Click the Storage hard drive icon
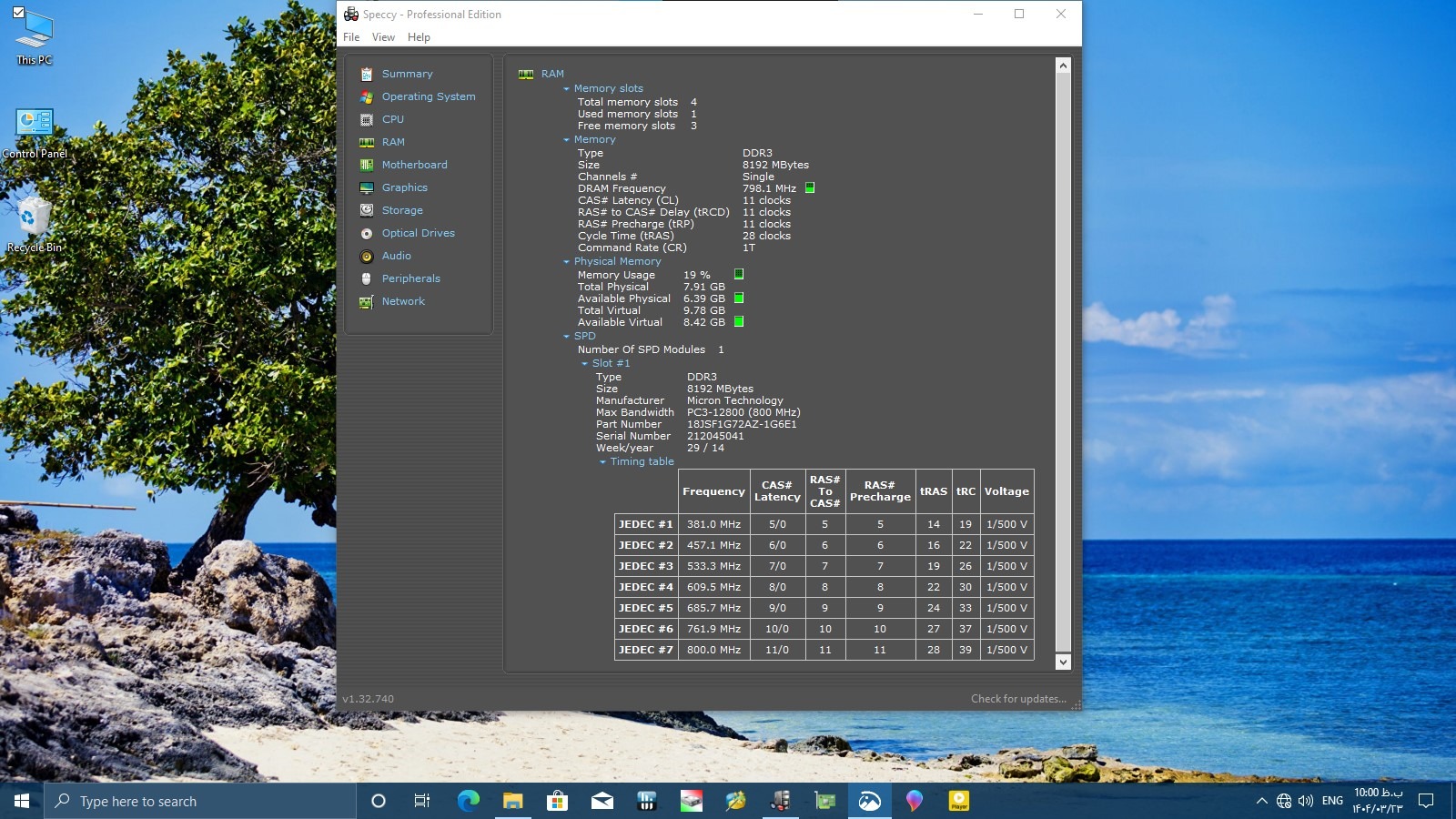The image size is (1456, 819). [367, 210]
